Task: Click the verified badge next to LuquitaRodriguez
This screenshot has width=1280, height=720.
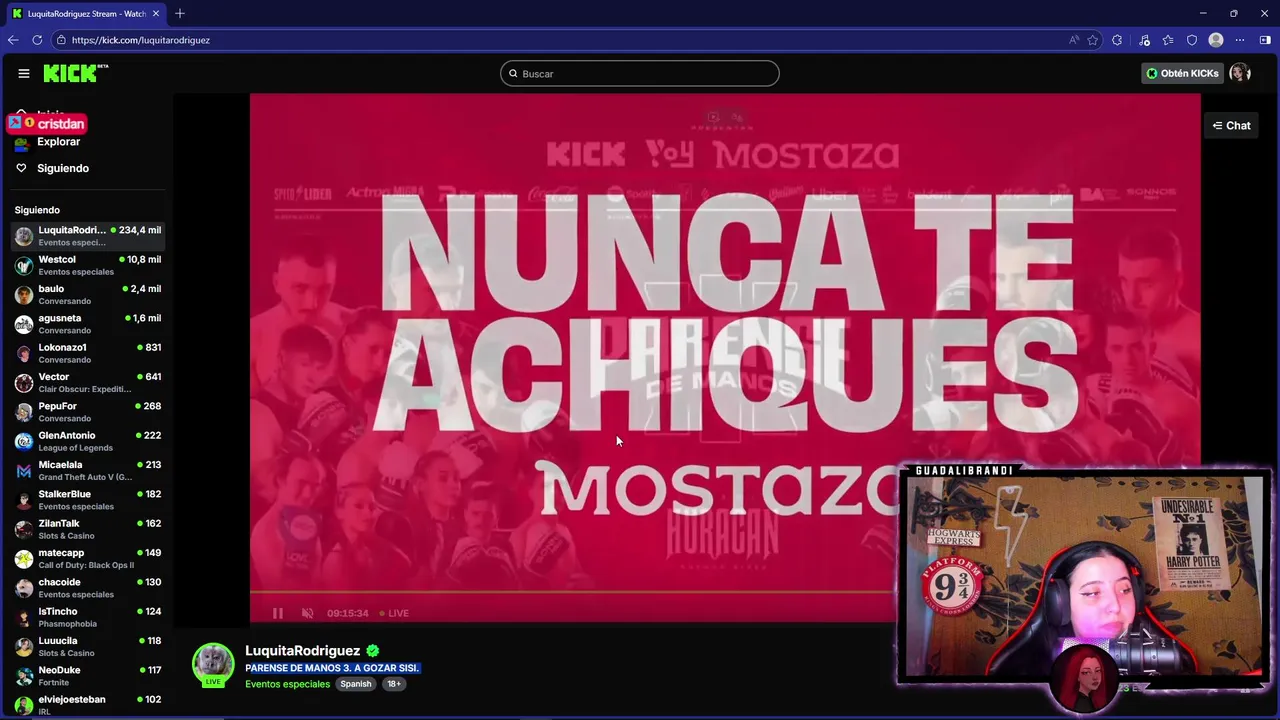Action: point(373,651)
